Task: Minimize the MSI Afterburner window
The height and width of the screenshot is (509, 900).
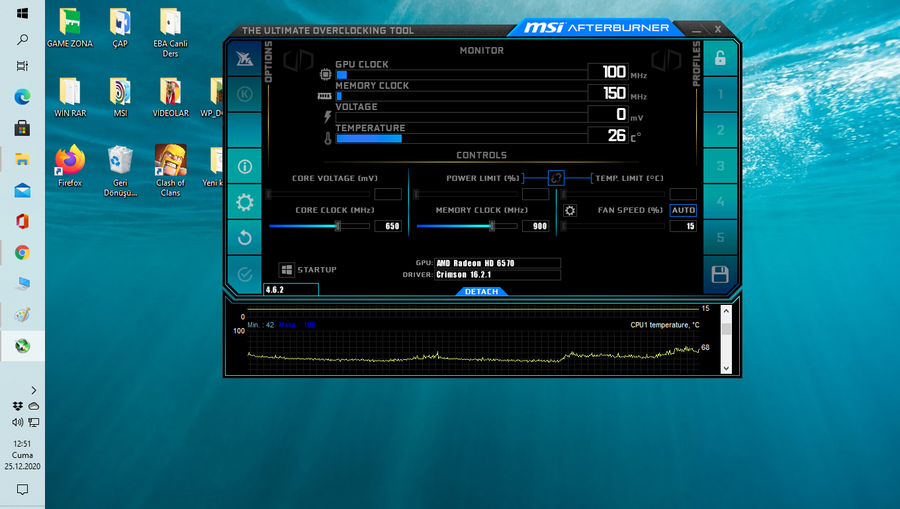Action: pyautogui.click(x=696, y=29)
